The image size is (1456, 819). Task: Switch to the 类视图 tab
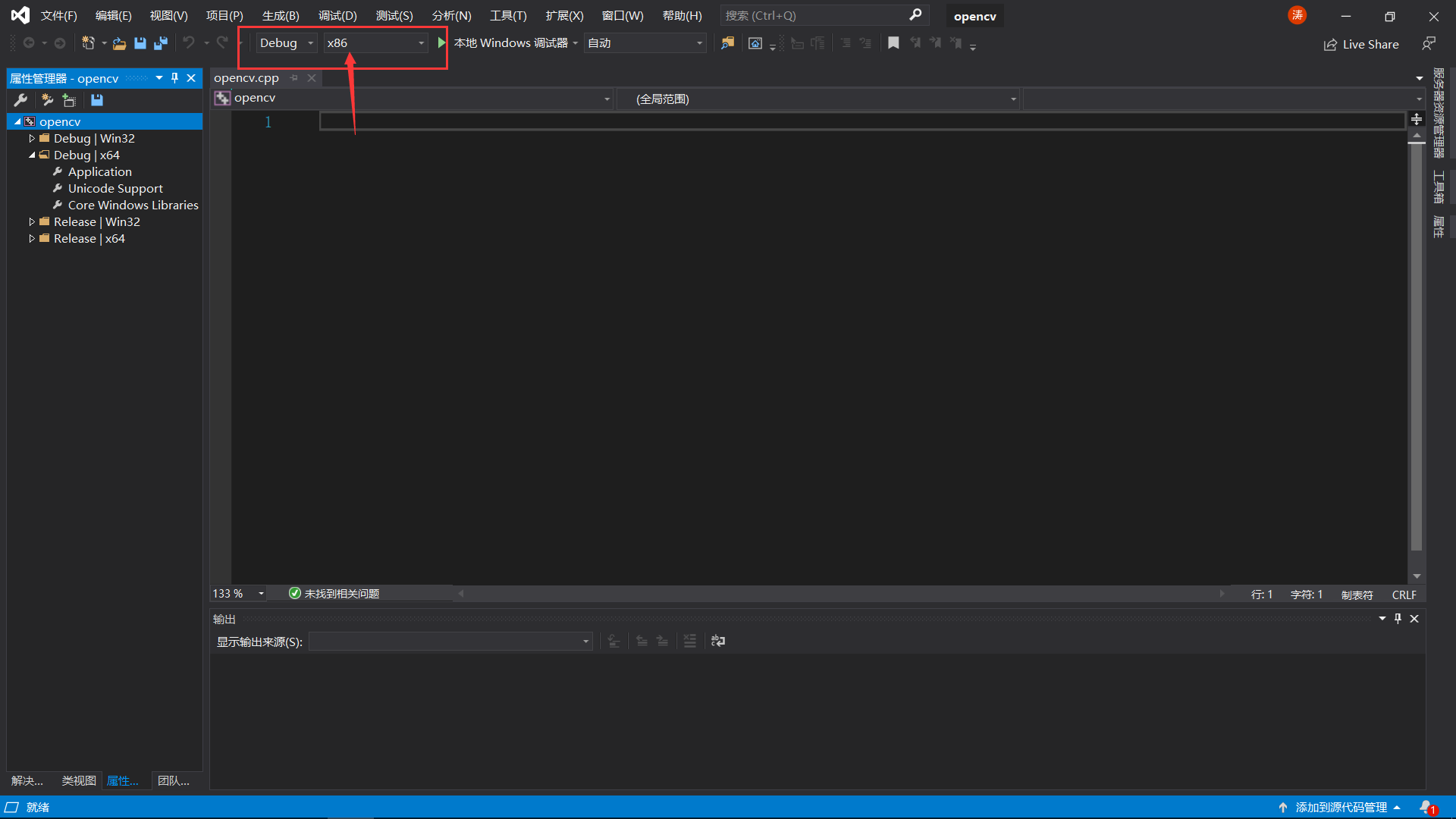coord(78,780)
